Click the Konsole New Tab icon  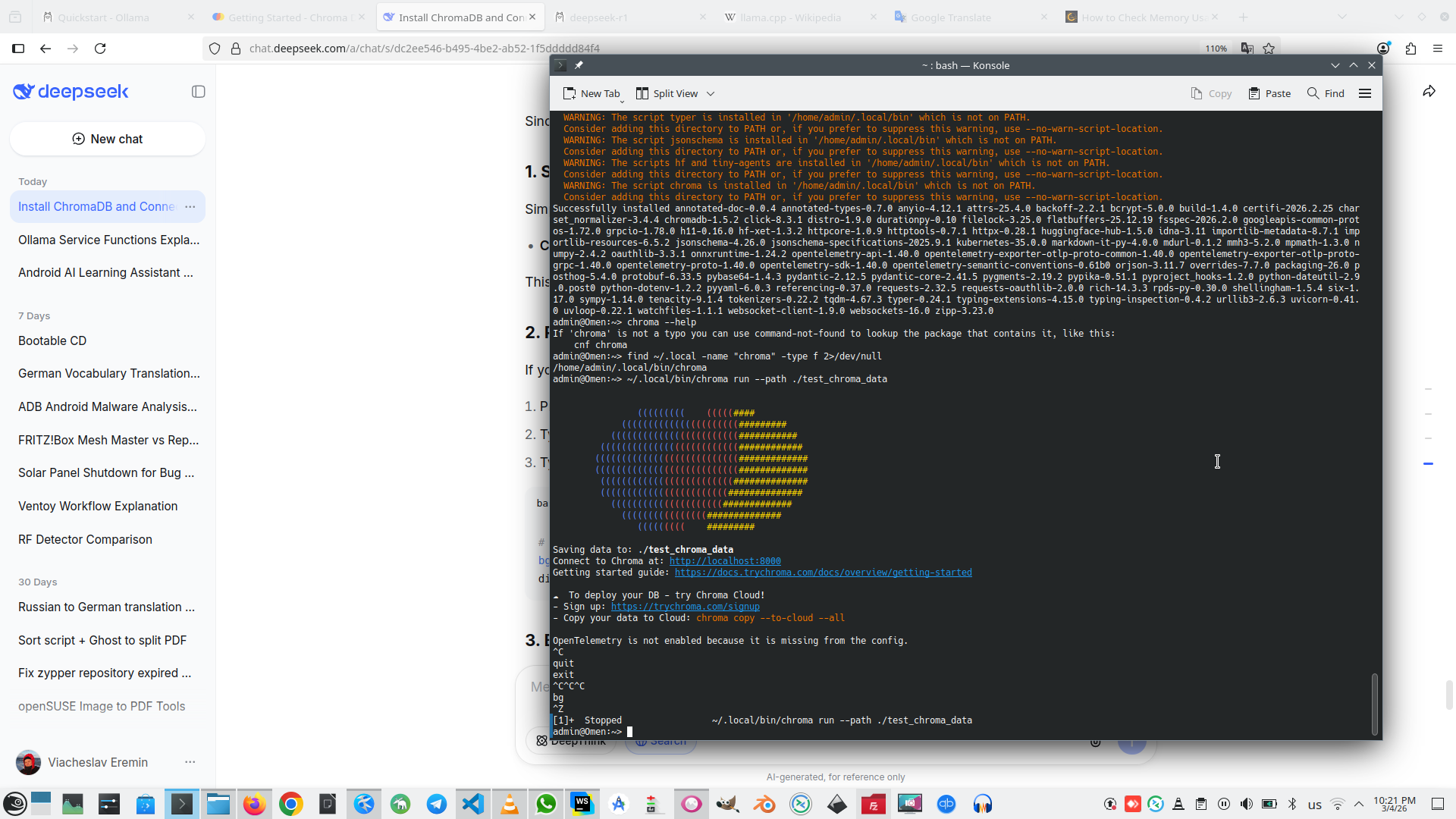tap(570, 93)
